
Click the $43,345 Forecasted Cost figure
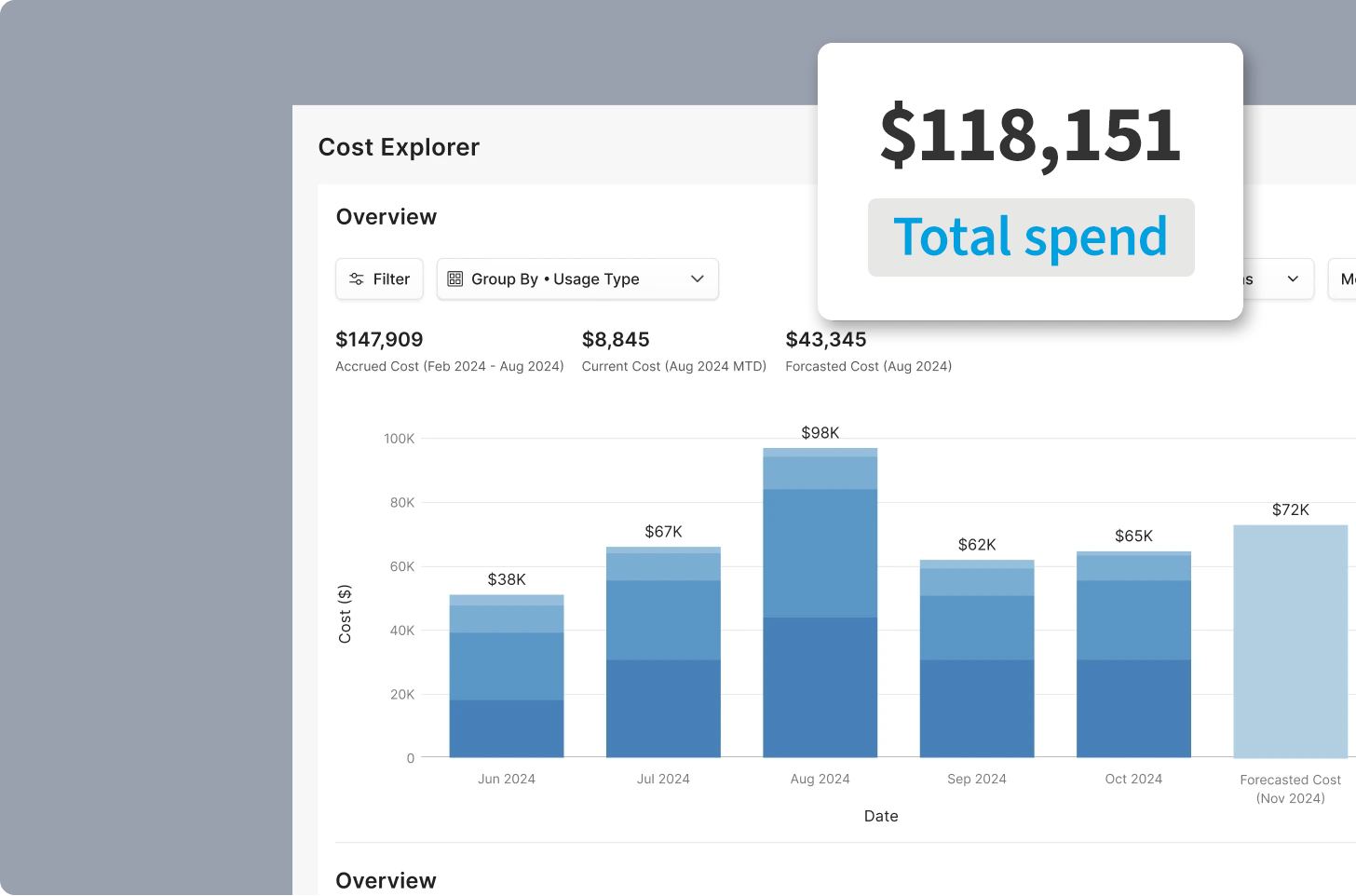[x=826, y=339]
